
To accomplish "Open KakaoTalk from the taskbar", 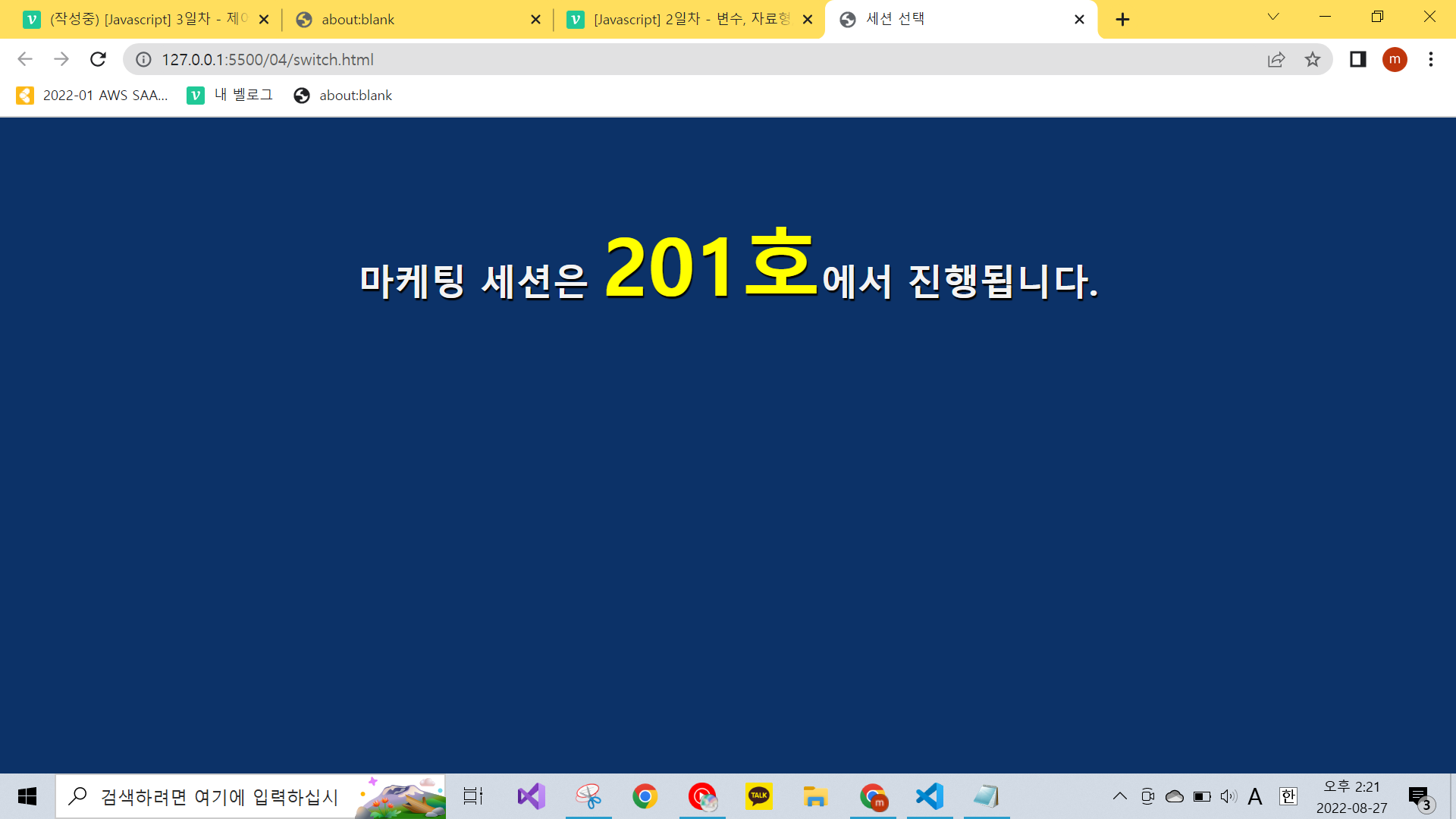I will click(758, 796).
